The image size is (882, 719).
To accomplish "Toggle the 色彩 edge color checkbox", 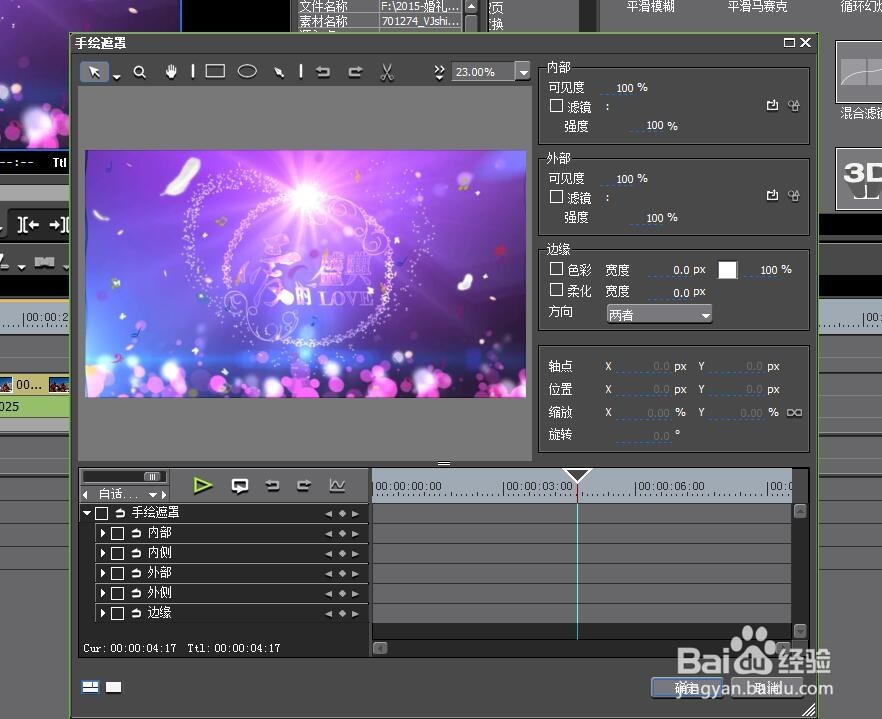I will click(x=556, y=269).
